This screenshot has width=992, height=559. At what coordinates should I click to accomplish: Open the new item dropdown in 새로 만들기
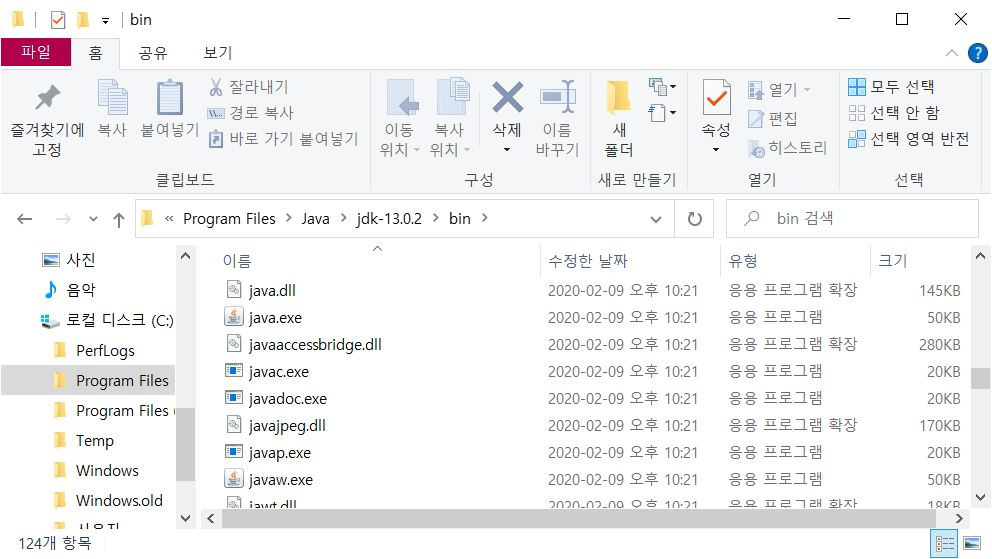tap(662, 87)
